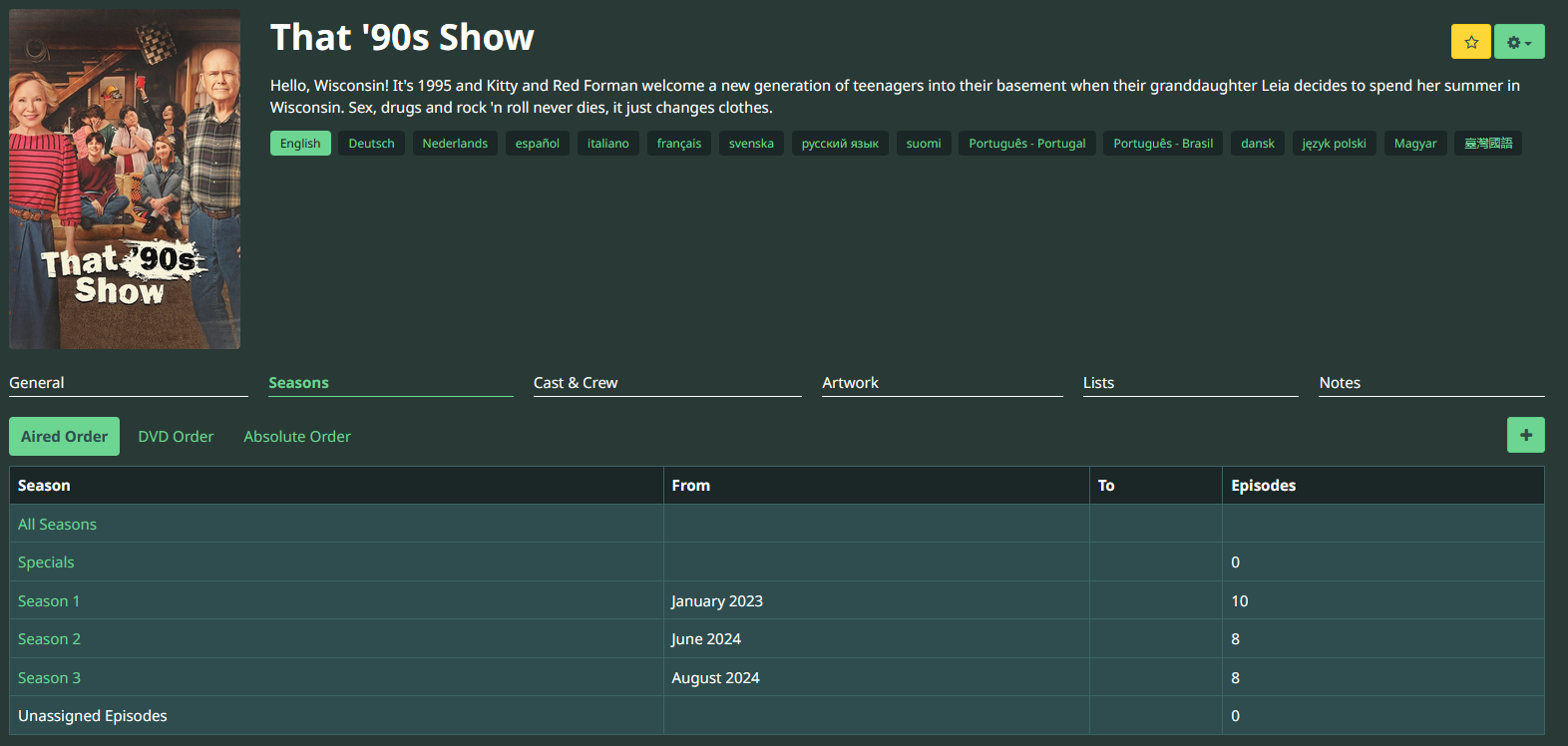Open the Season 1 link
This screenshot has width=1568, height=746.
coord(49,601)
